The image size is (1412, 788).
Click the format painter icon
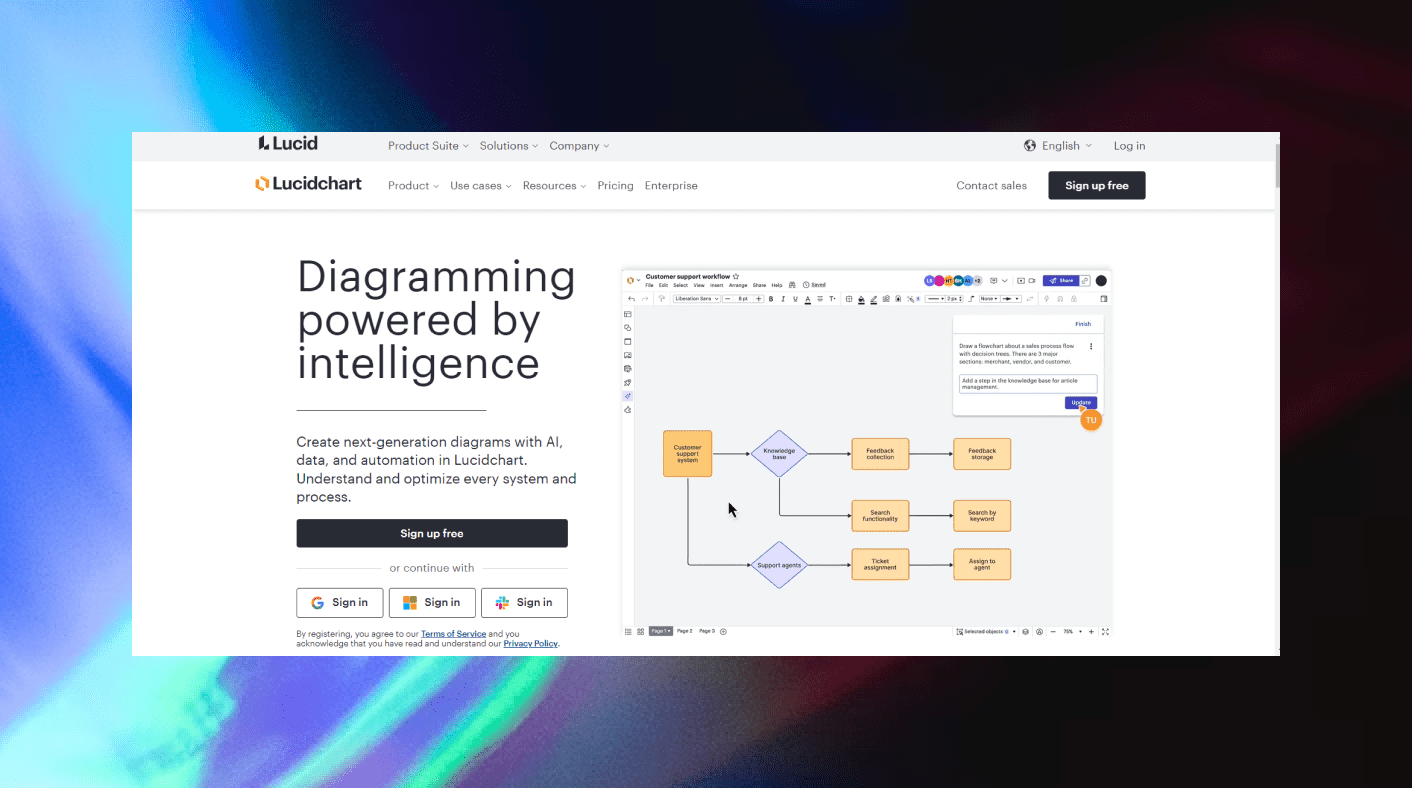pos(661,299)
